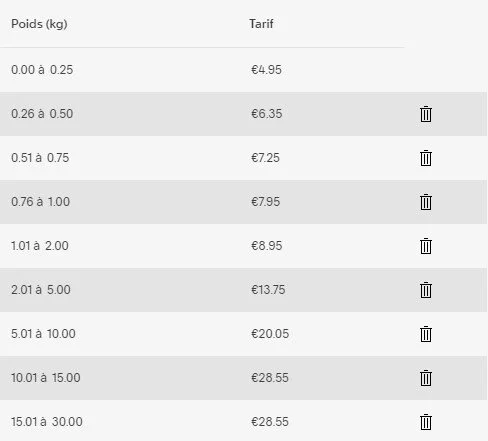Delete the 0.51 à 0.75 weight rate

click(x=426, y=158)
